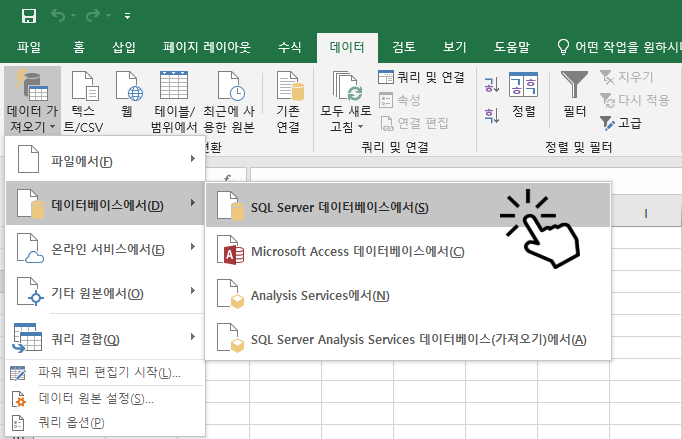
Task: Click the 연결 편집 button
Action: (414, 123)
